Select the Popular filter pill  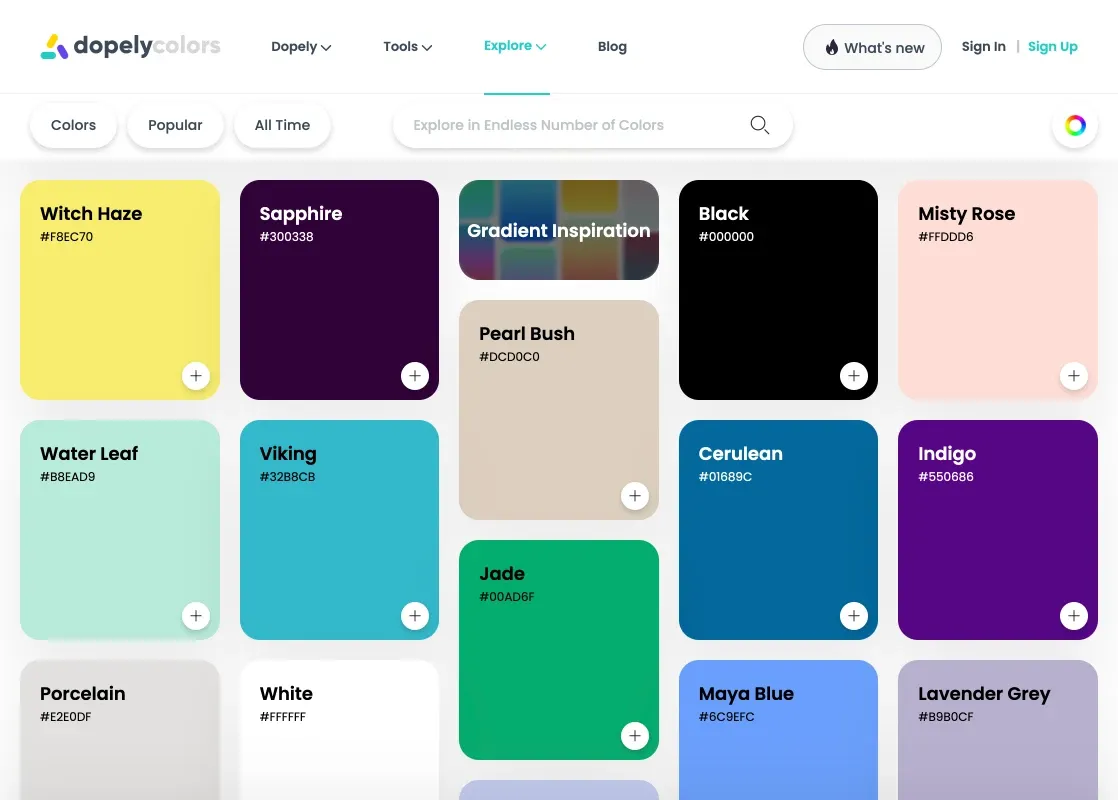(x=175, y=125)
